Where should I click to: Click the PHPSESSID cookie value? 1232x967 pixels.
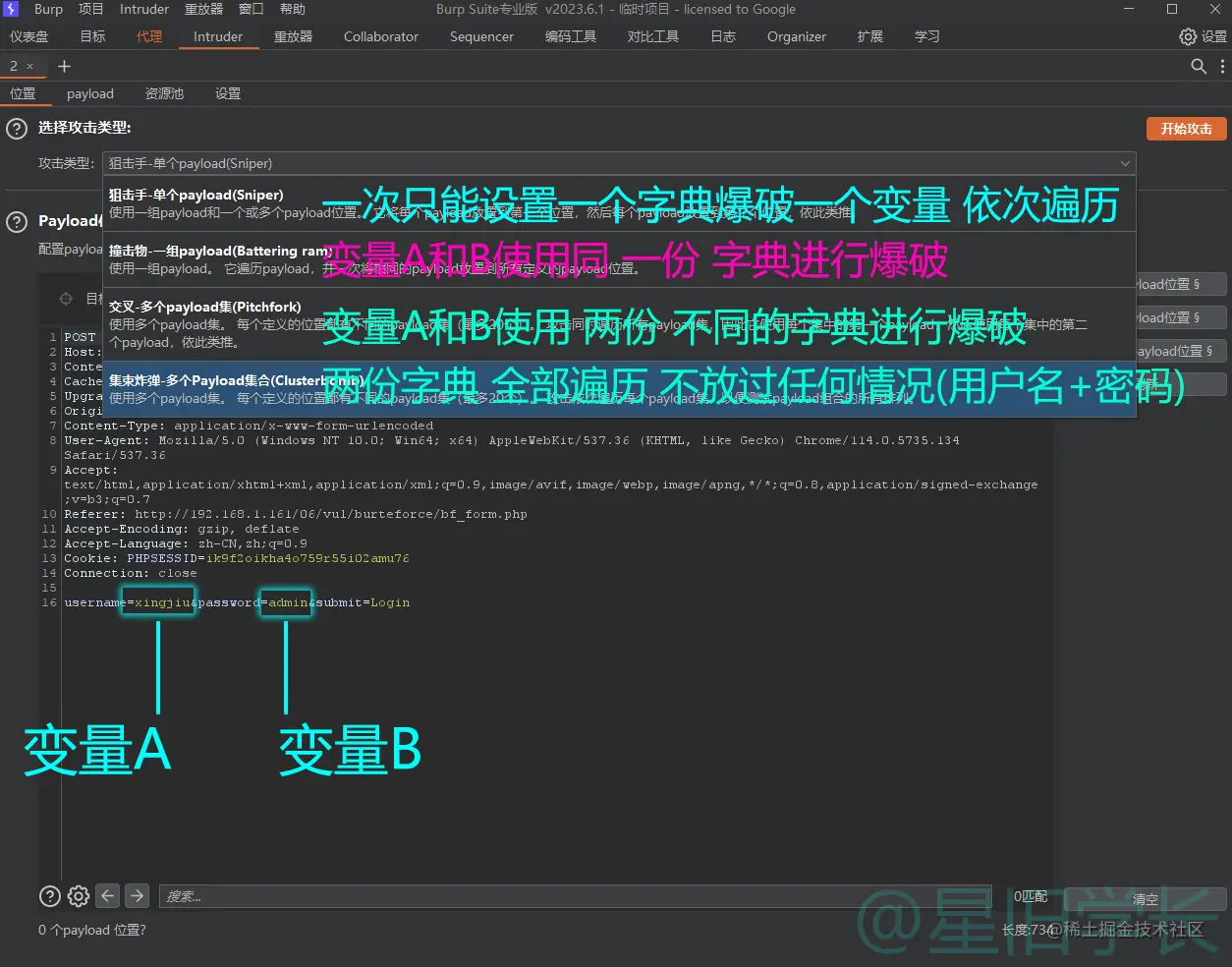(308, 558)
